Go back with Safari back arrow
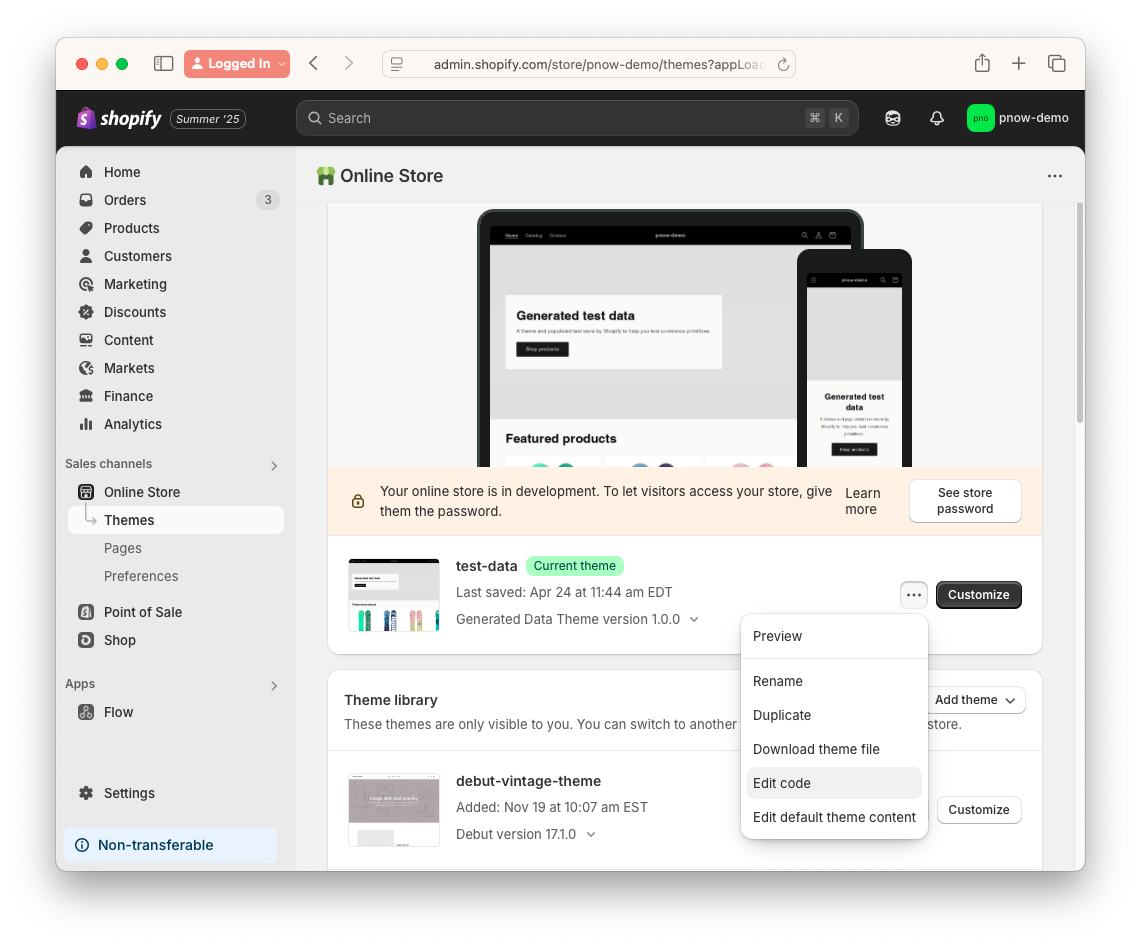The width and height of the screenshot is (1141, 945). click(x=314, y=64)
